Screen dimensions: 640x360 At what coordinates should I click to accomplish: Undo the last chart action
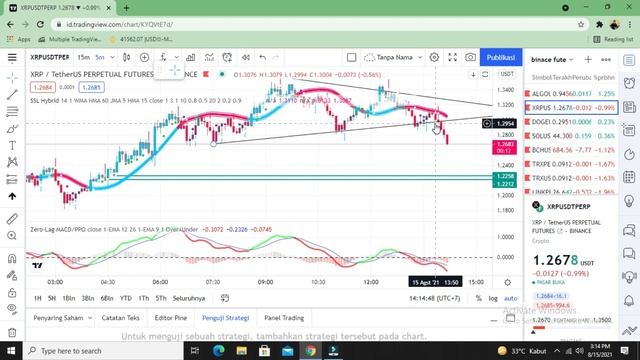point(262,58)
